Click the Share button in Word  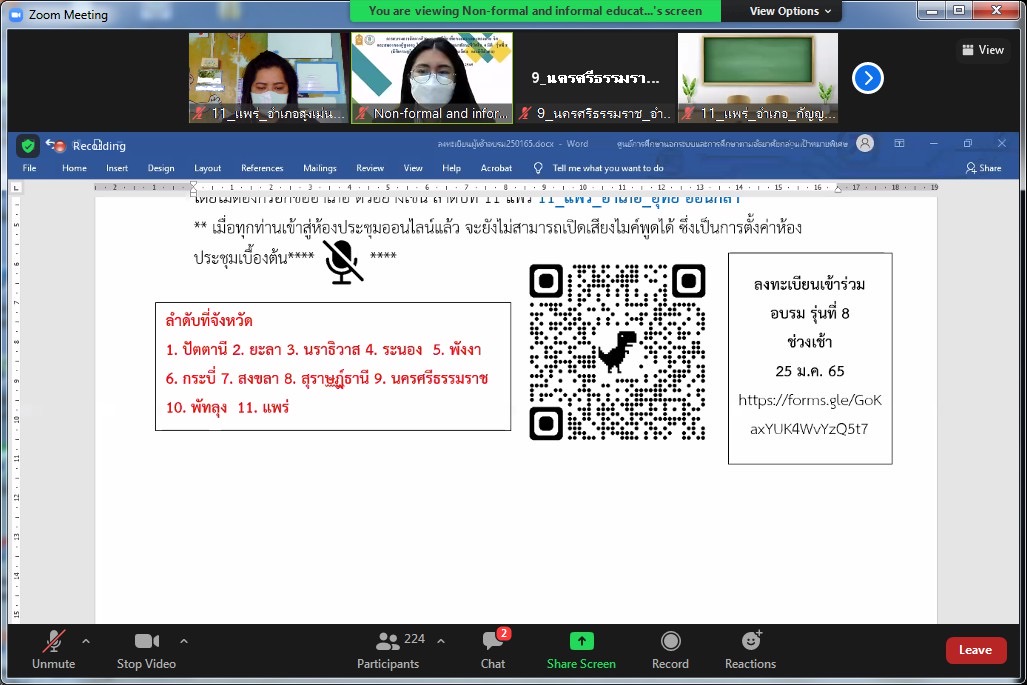point(983,168)
